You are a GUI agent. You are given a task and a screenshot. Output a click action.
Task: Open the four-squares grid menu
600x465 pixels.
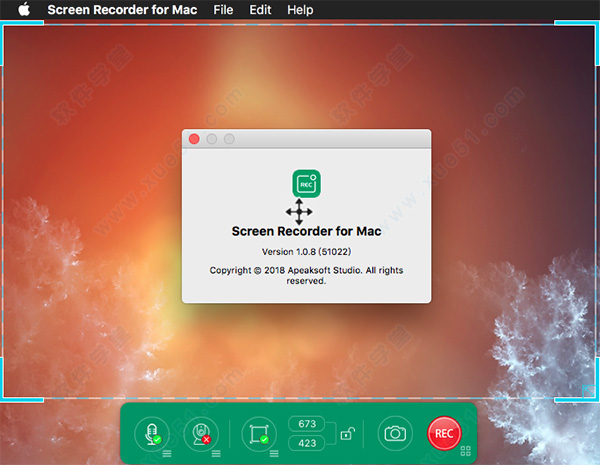point(465,451)
